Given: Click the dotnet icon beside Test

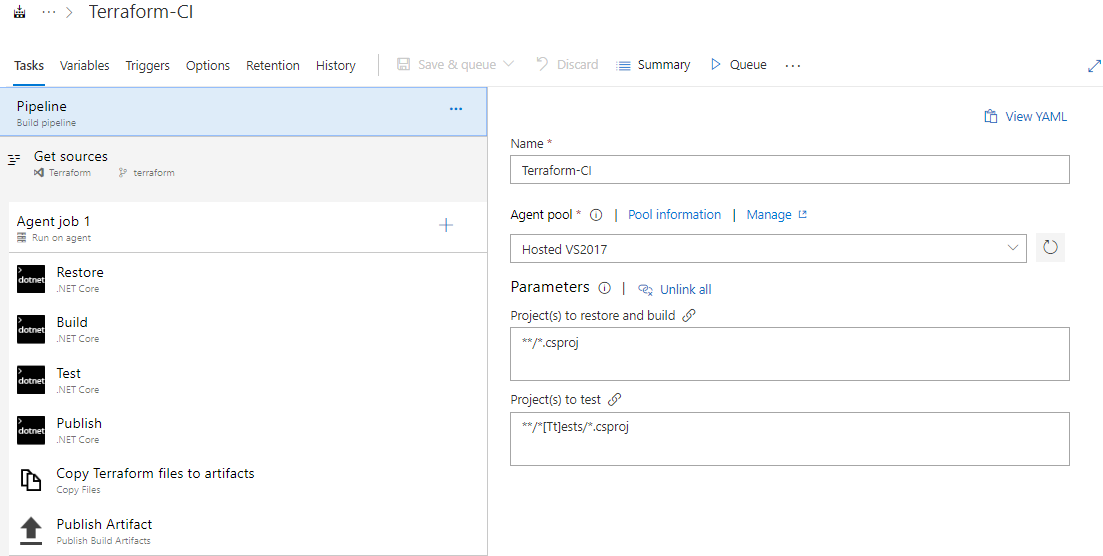Looking at the screenshot, I should pyautogui.click(x=31, y=380).
